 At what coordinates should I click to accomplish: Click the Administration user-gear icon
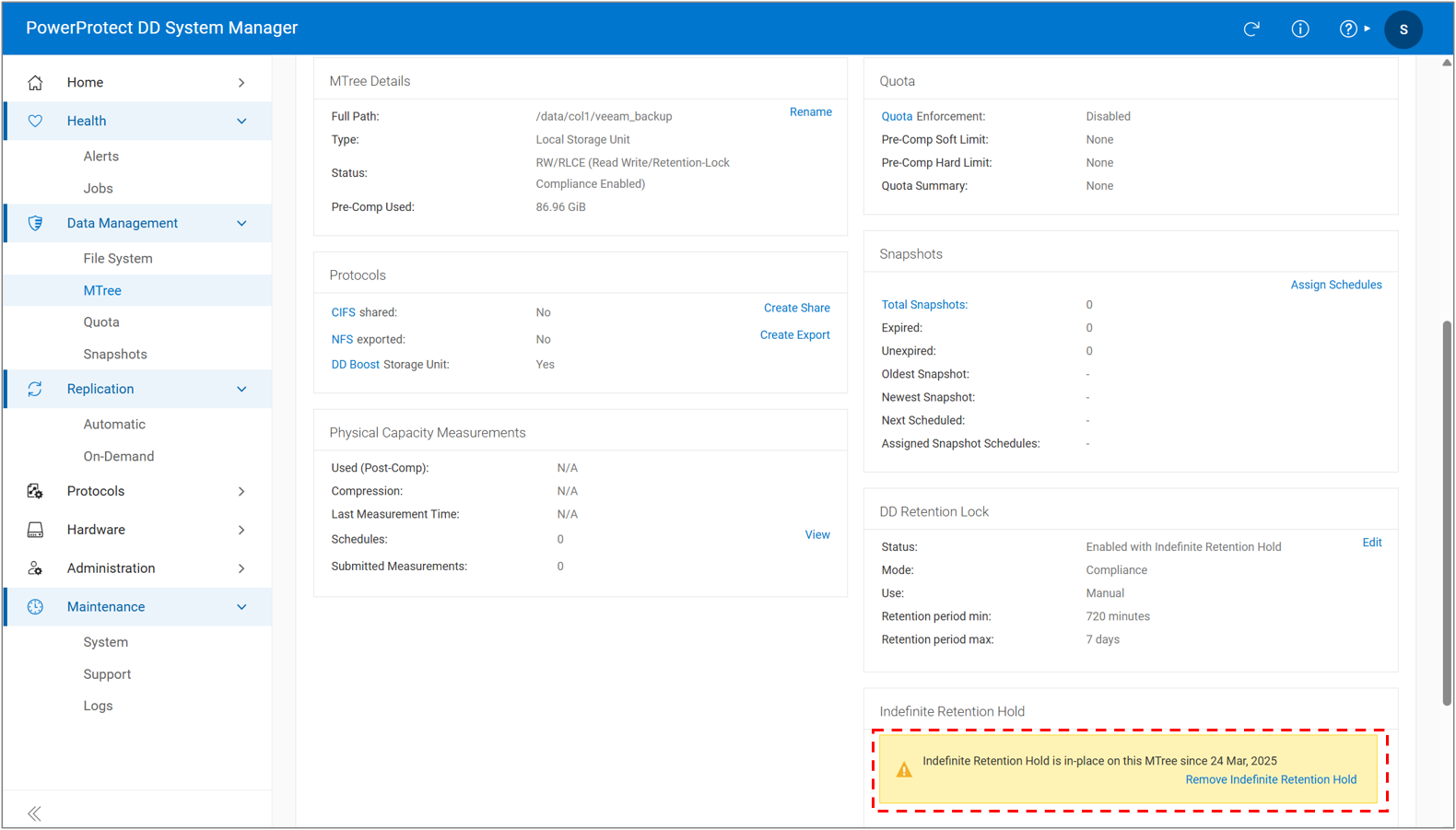click(35, 568)
